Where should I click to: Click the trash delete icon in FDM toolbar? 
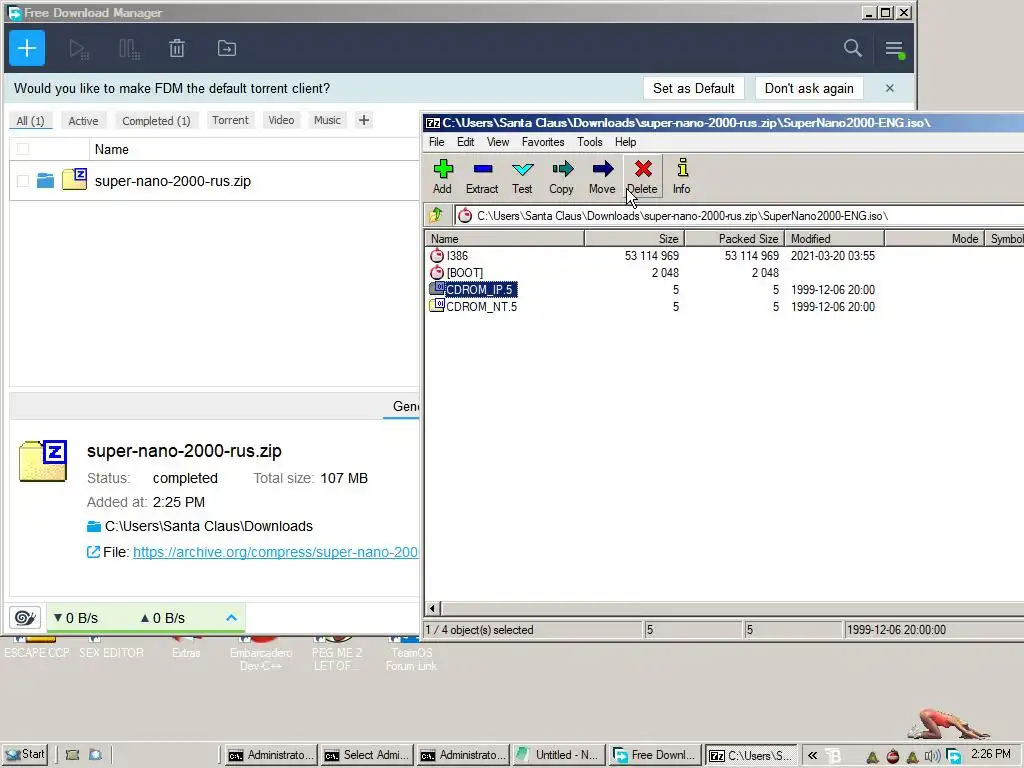click(177, 48)
